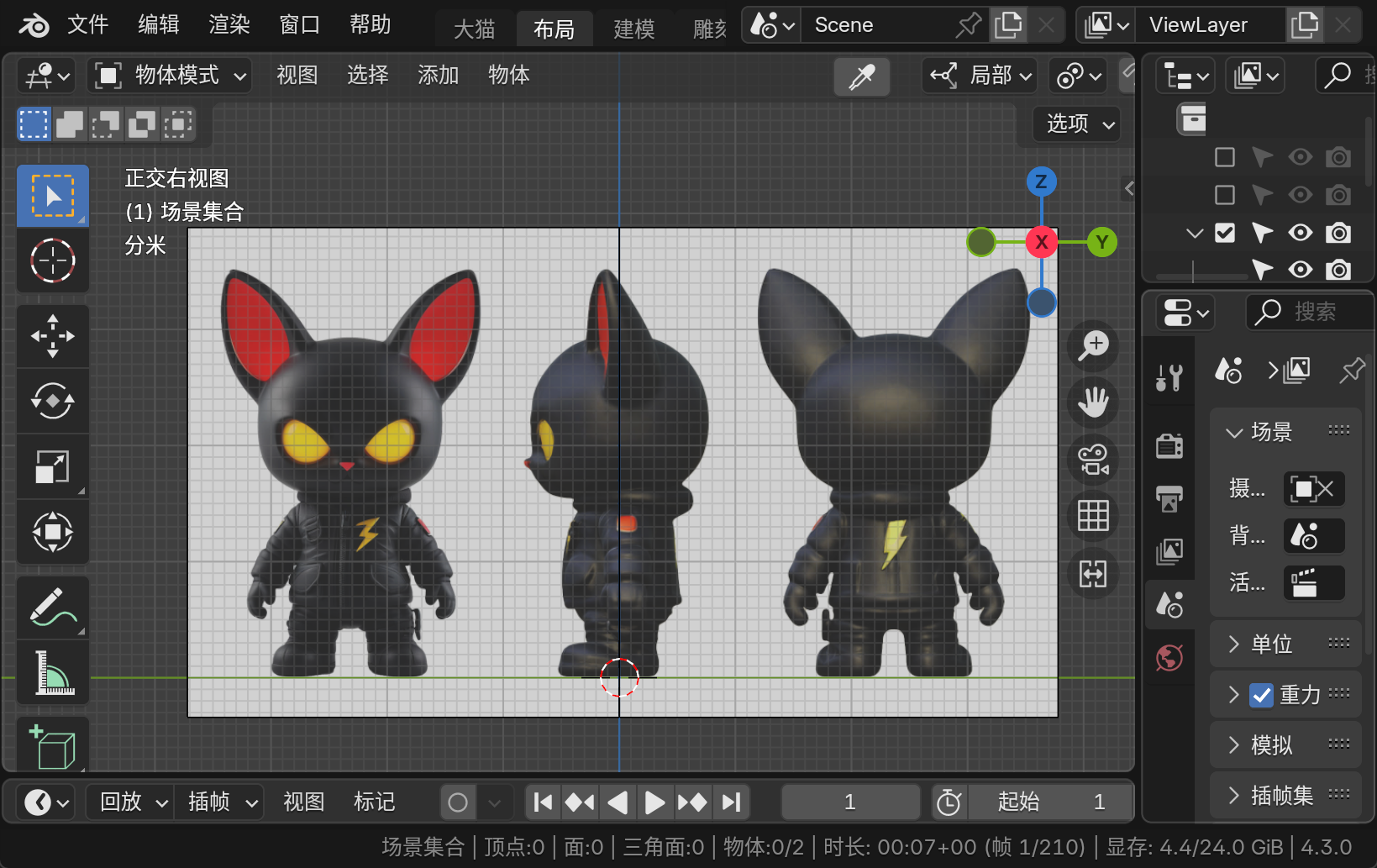Open the pivot point dropdown

click(1079, 76)
